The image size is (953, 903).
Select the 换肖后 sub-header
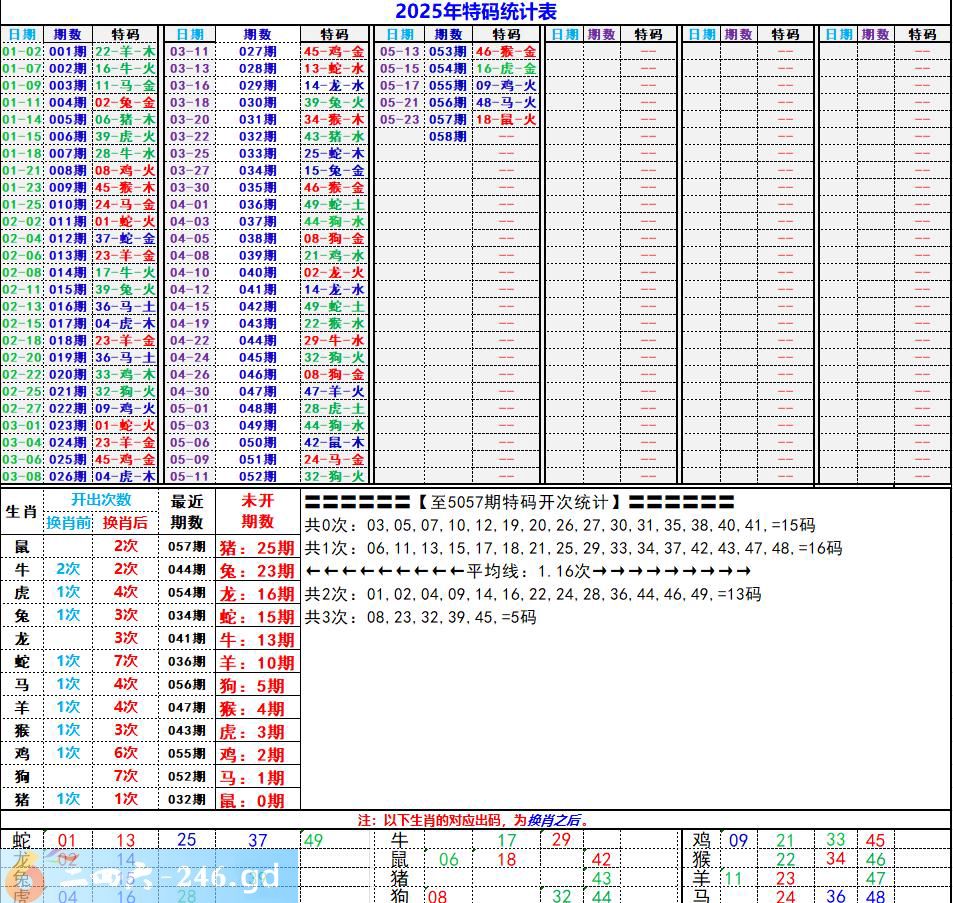point(125,523)
